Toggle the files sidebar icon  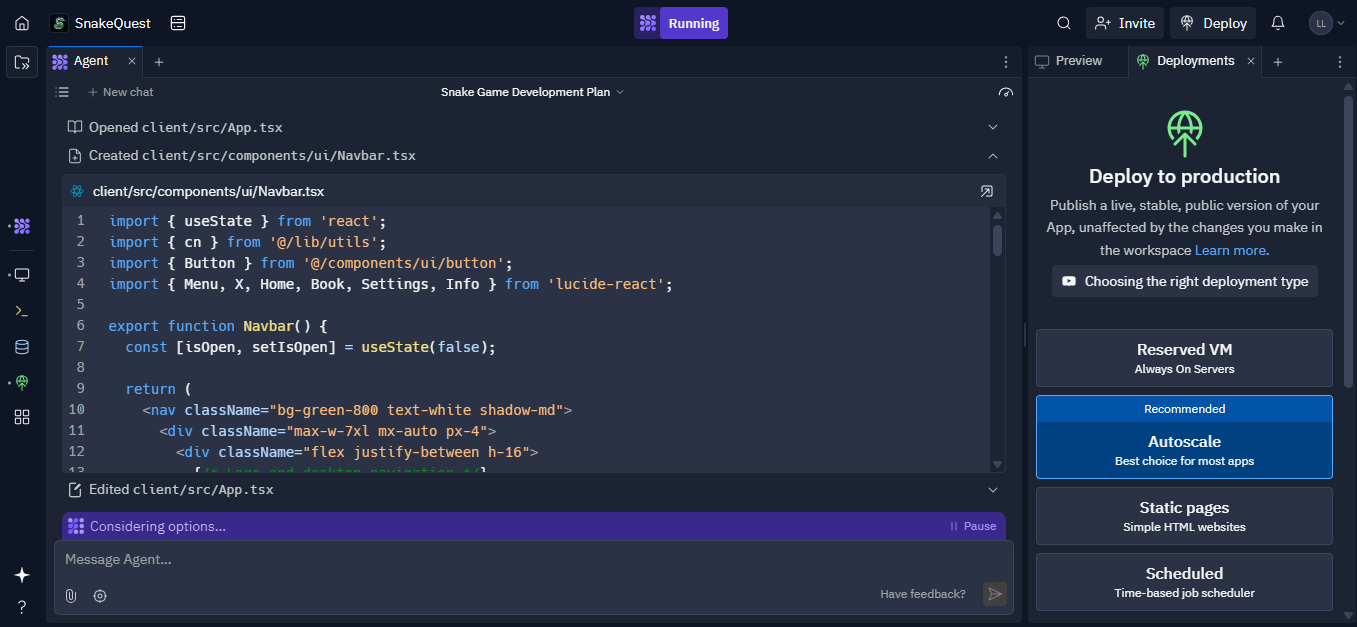tap(22, 62)
